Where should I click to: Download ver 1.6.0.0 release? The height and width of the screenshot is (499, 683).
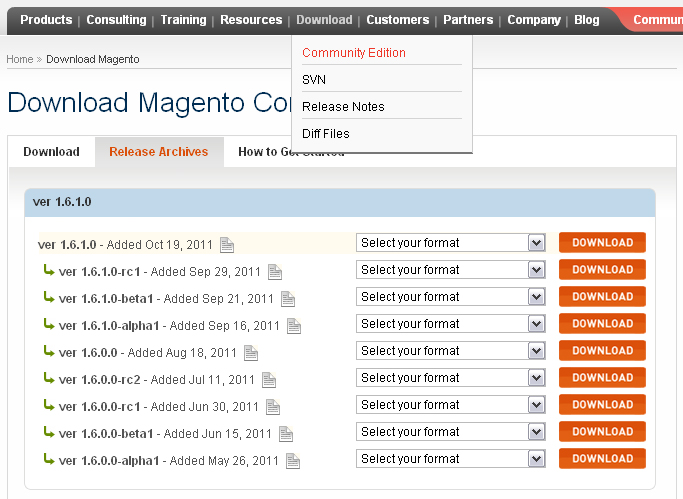tap(602, 351)
